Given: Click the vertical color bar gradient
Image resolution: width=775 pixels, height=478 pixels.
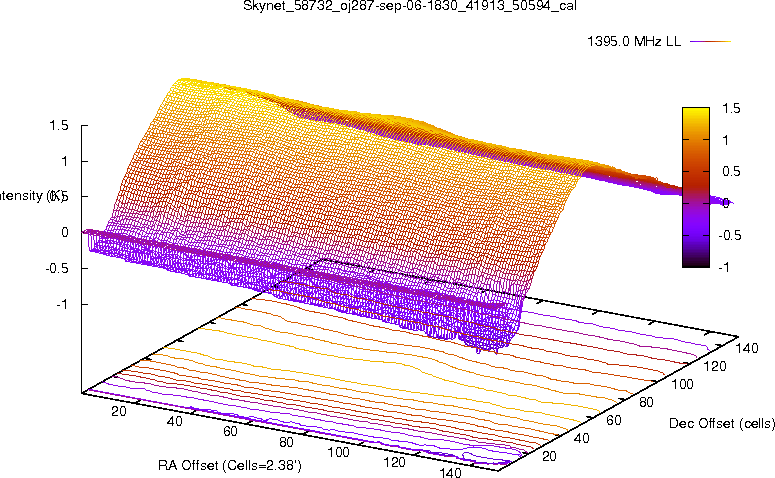Looking at the screenshot, I should point(695,187).
